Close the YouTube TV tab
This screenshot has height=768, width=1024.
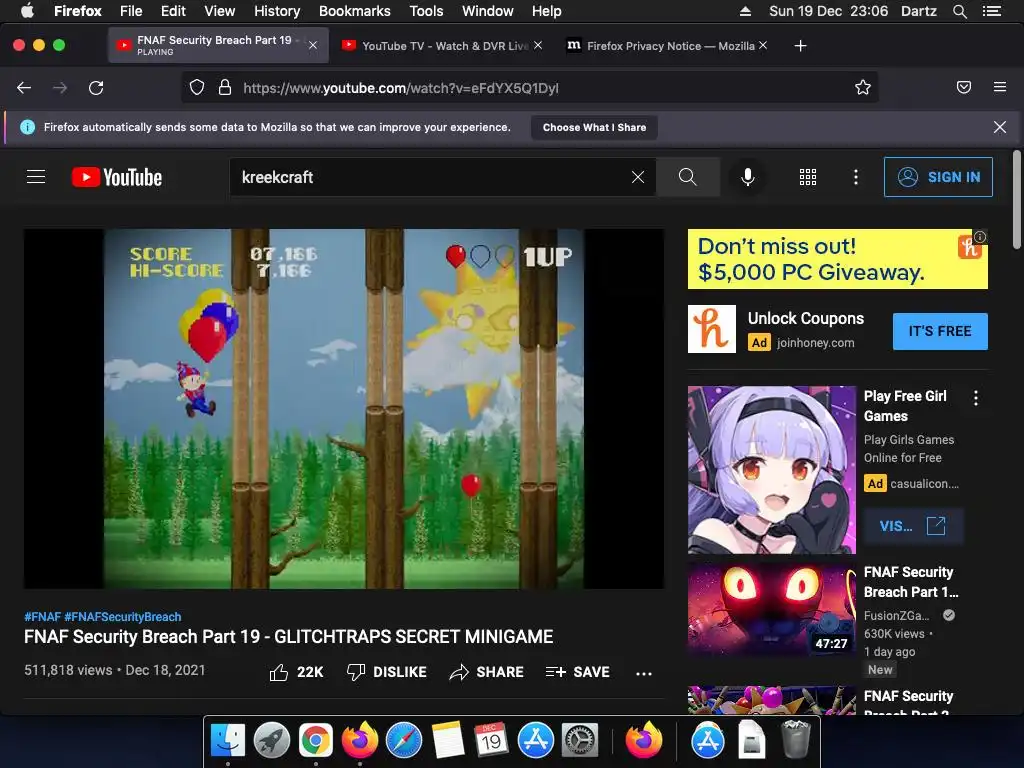pos(537,45)
